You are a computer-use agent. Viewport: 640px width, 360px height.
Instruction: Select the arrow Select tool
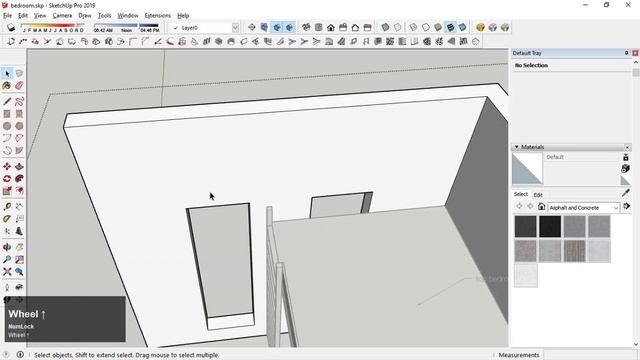7,73
